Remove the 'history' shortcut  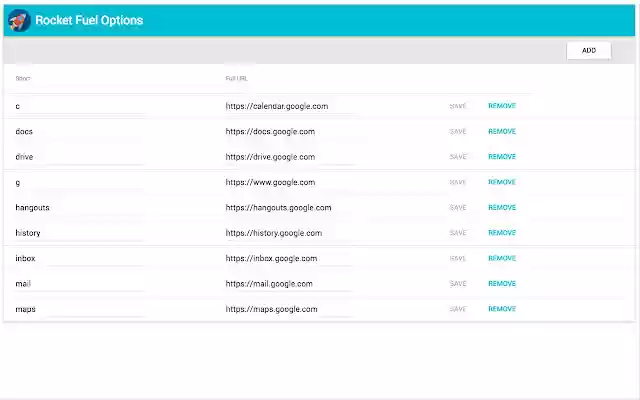point(502,233)
